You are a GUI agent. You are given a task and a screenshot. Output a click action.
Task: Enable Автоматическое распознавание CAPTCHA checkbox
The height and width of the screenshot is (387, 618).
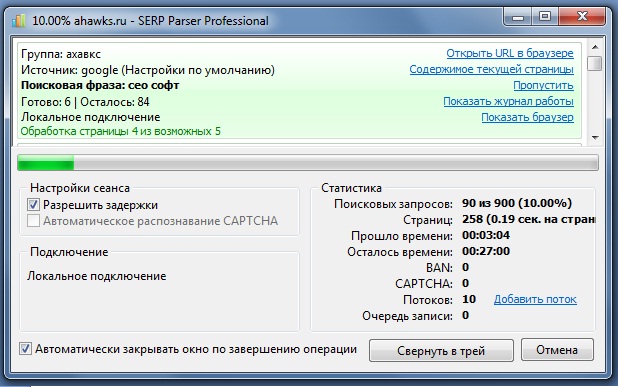(x=34, y=221)
